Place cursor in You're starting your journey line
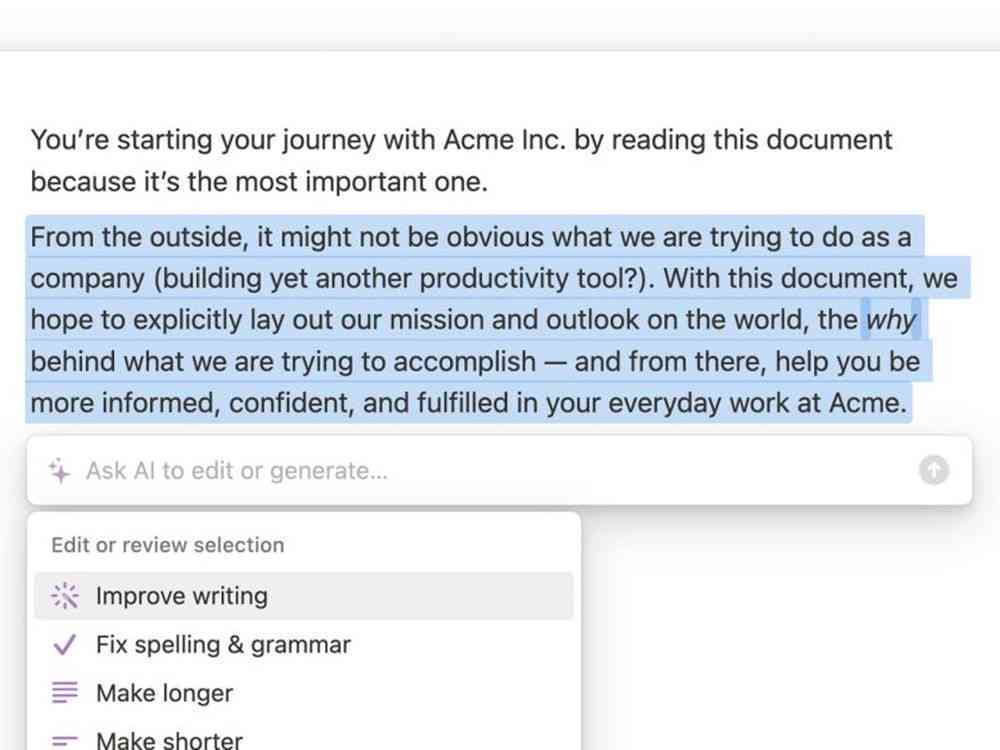This screenshot has width=1000, height=750. (461, 140)
